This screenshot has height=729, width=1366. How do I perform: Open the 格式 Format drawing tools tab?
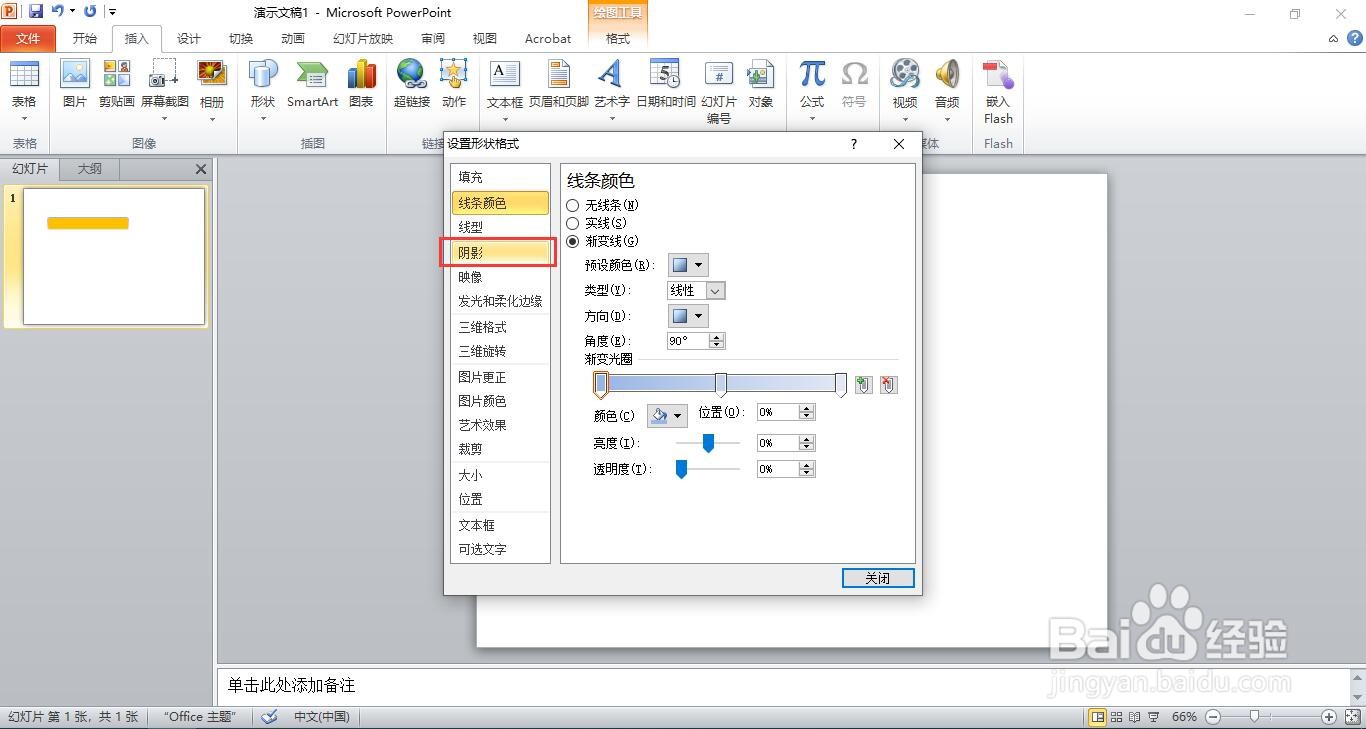618,38
